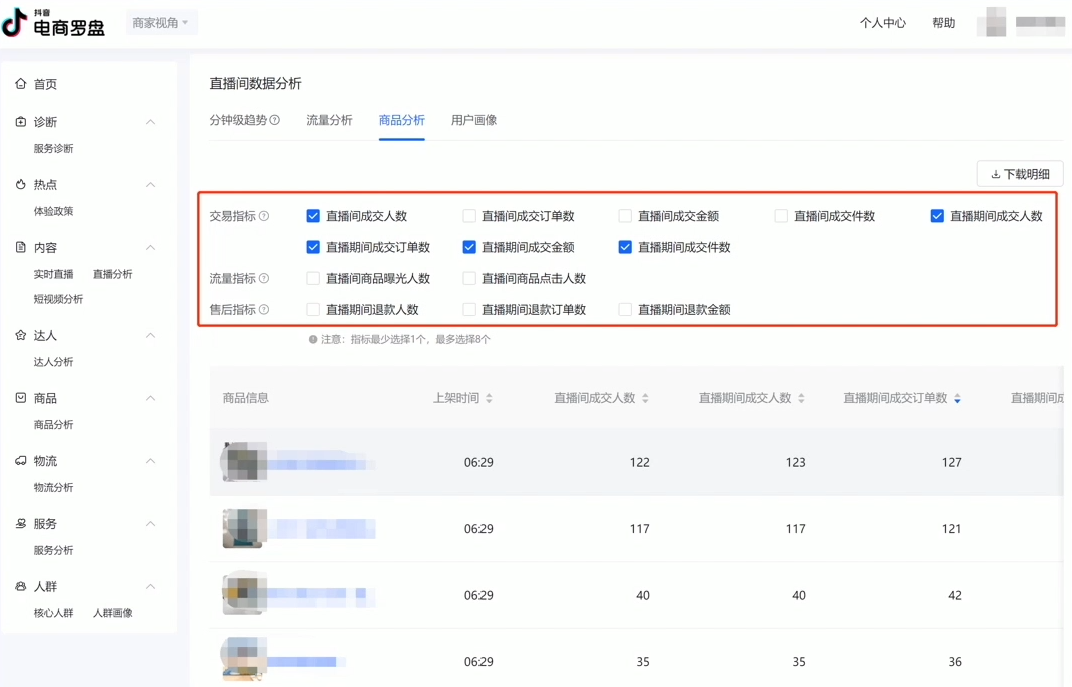Uncheck 直播期间成交人数 checkbox
Screen dimensions: 1072x687
point(937,216)
